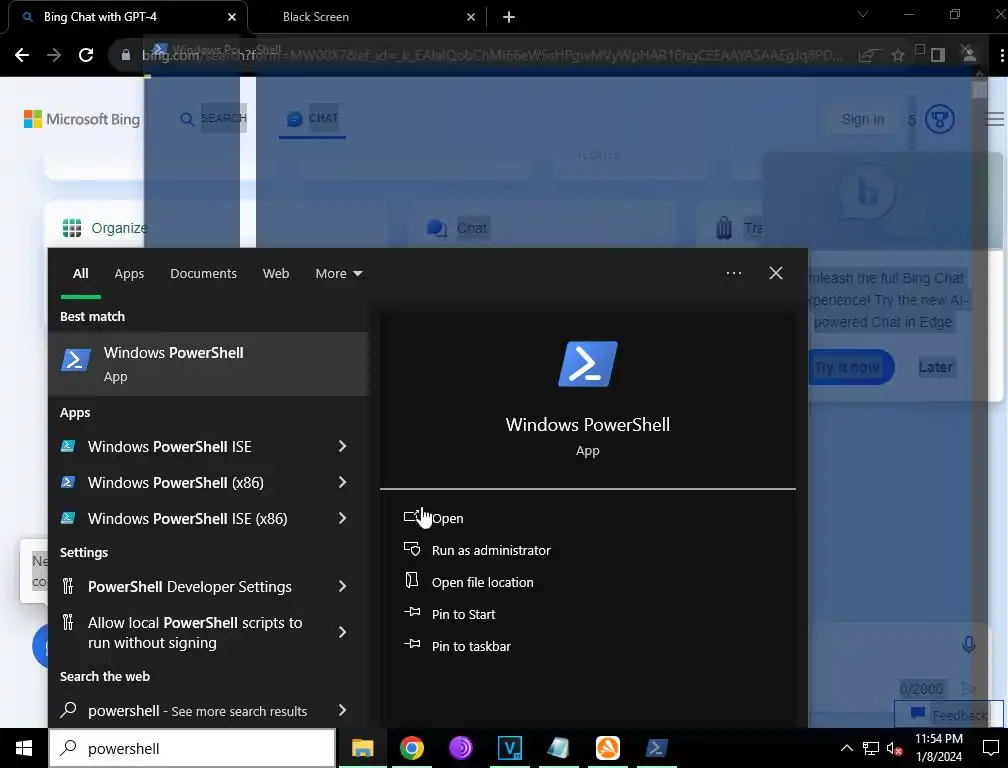Expand options for Windows PowerShell (x86)

(x=343, y=482)
